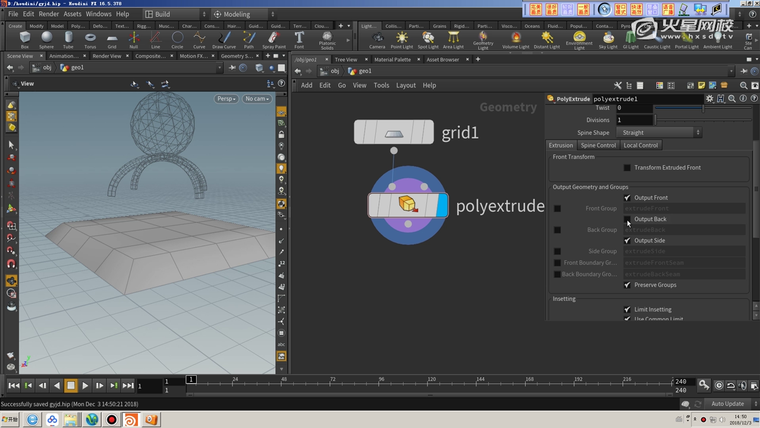
Task: Open the Render menu
Action: 49,14
